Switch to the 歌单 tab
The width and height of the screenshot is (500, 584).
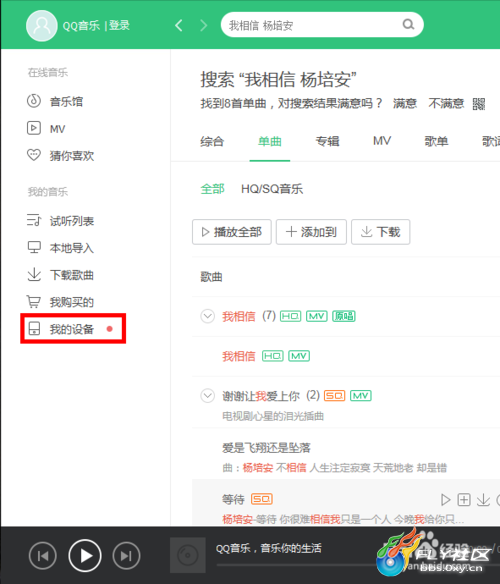pos(436,141)
